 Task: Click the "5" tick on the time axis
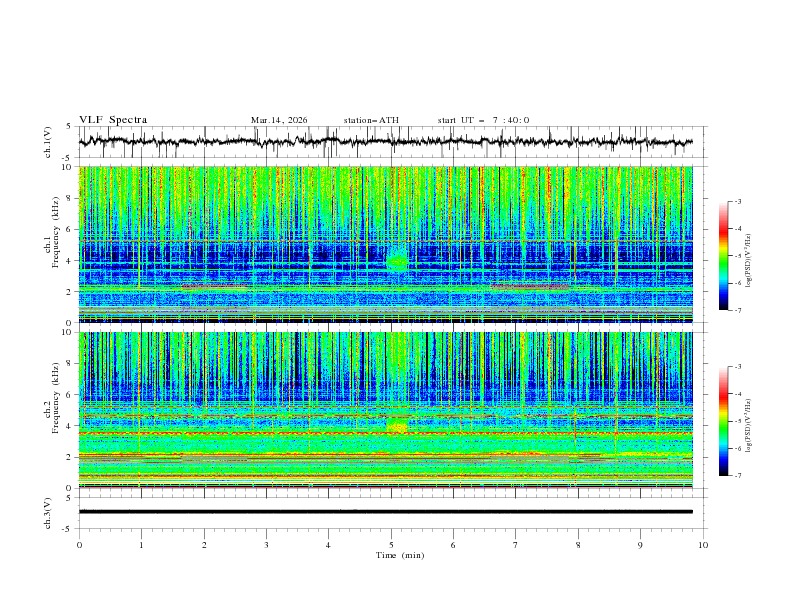click(391, 545)
